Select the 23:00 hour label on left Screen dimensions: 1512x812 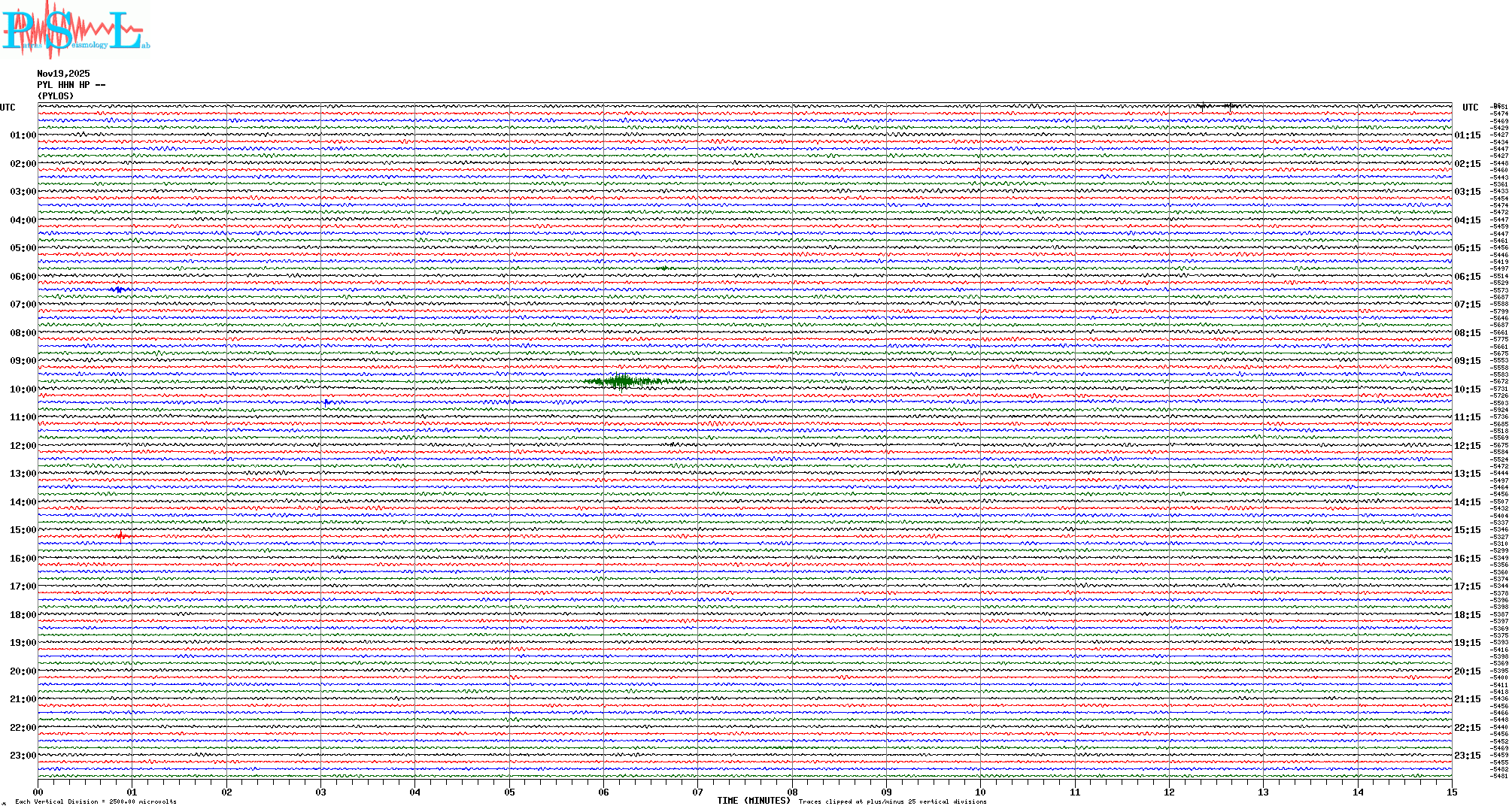coord(23,756)
